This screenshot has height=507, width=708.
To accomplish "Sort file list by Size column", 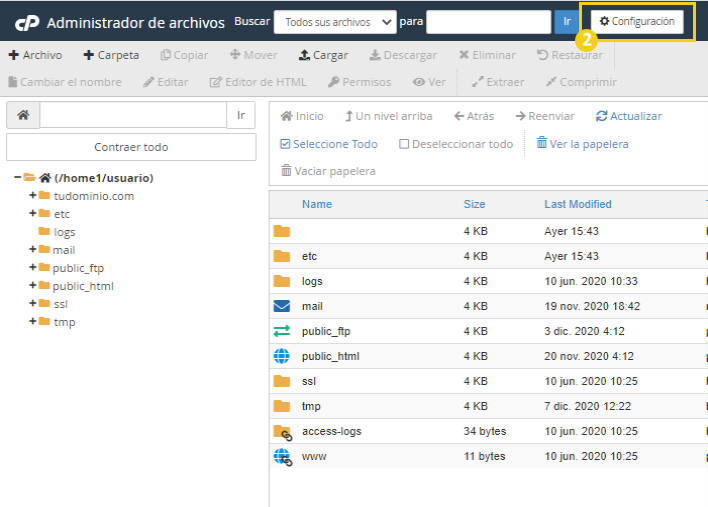I will (474, 204).
